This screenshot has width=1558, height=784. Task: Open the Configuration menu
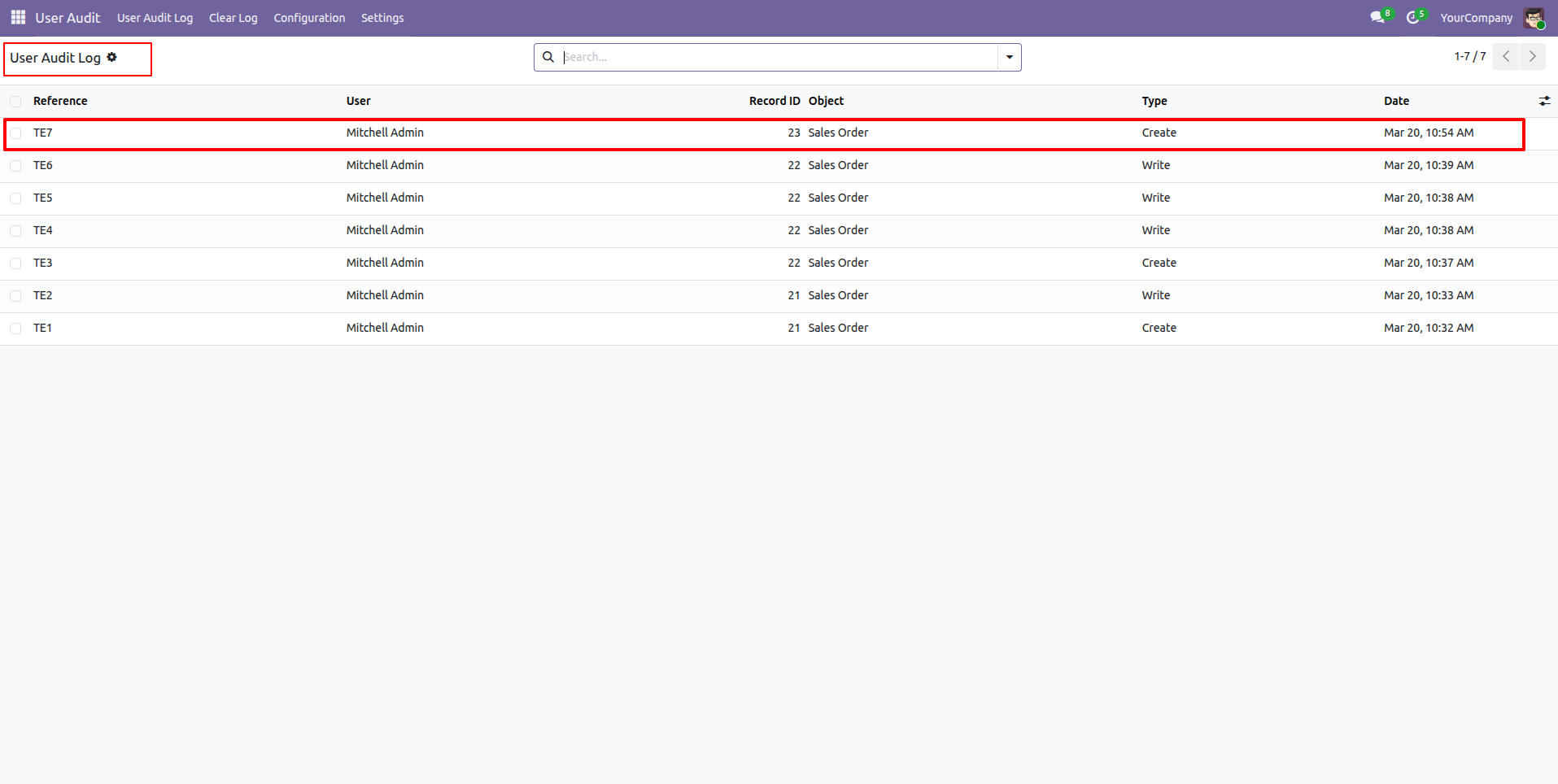point(309,18)
